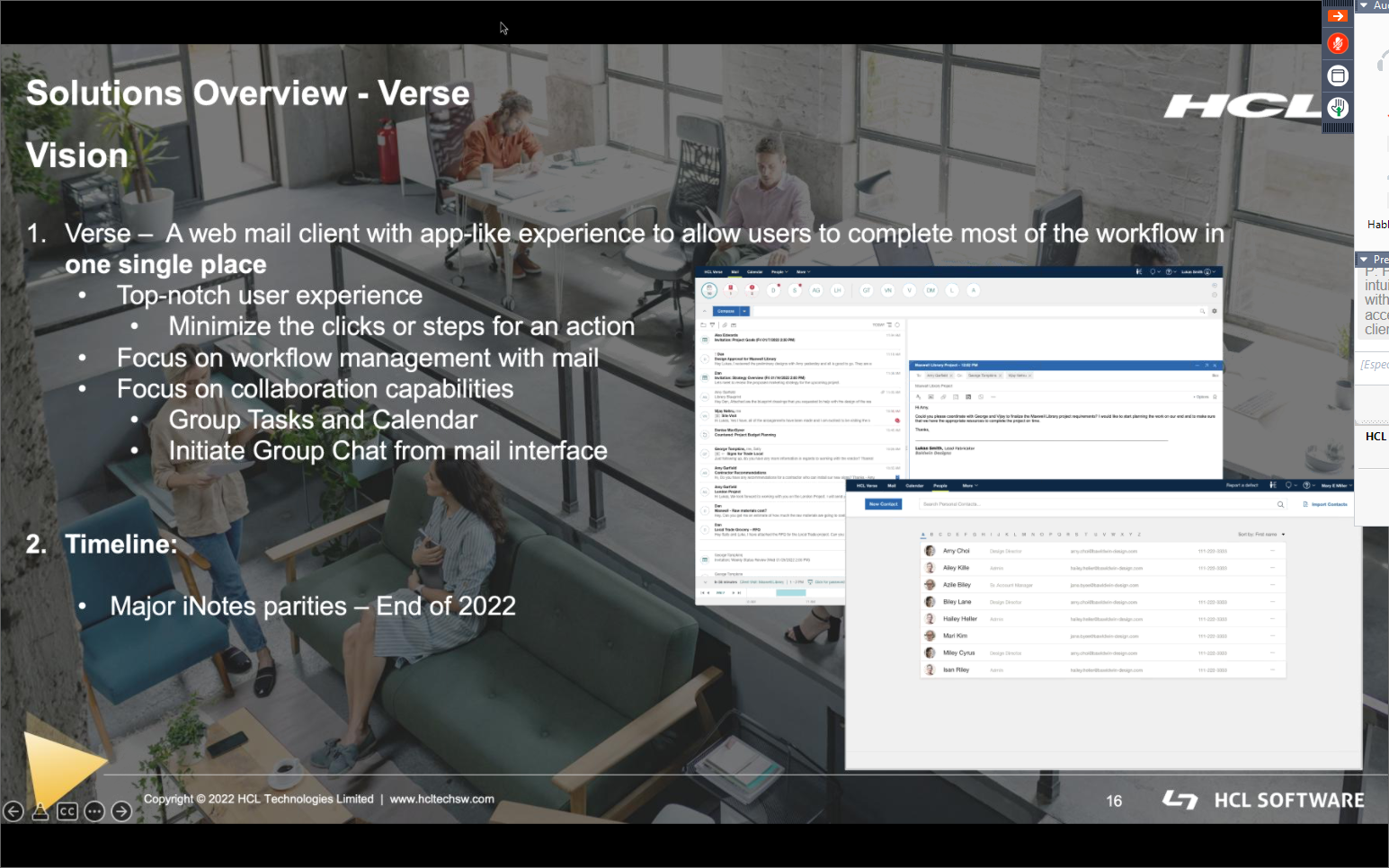Raise hand using the green hand icon
Viewport: 1389px width, 868px height.
pos(1338,108)
